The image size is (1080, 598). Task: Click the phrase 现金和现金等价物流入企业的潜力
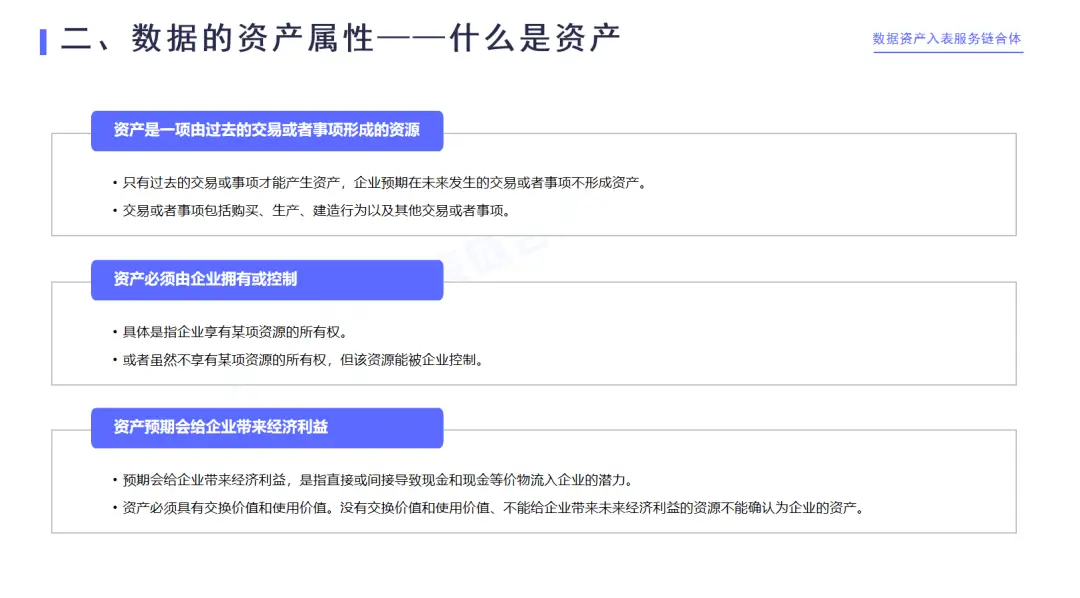pyautogui.click(x=523, y=480)
